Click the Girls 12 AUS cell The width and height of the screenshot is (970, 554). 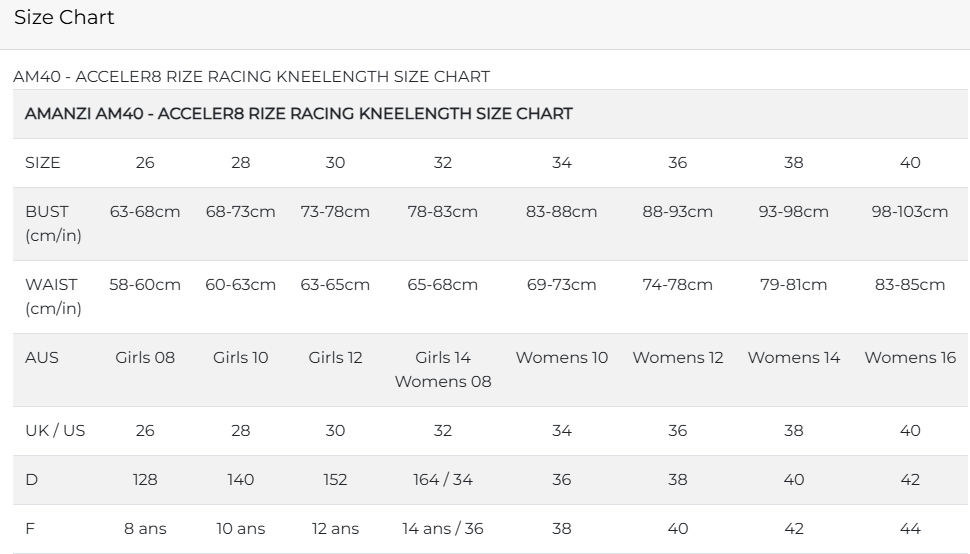[x=335, y=357]
